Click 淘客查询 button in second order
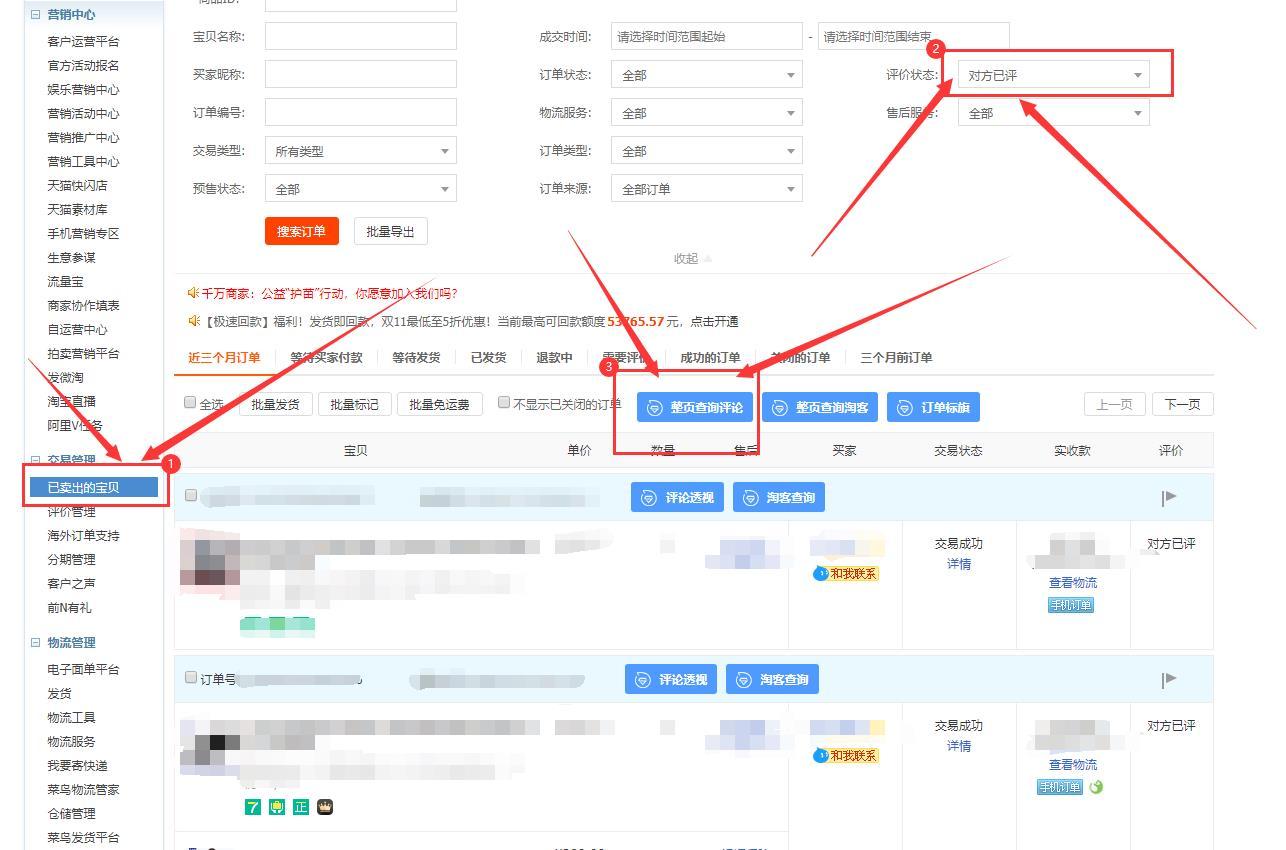 (772, 679)
